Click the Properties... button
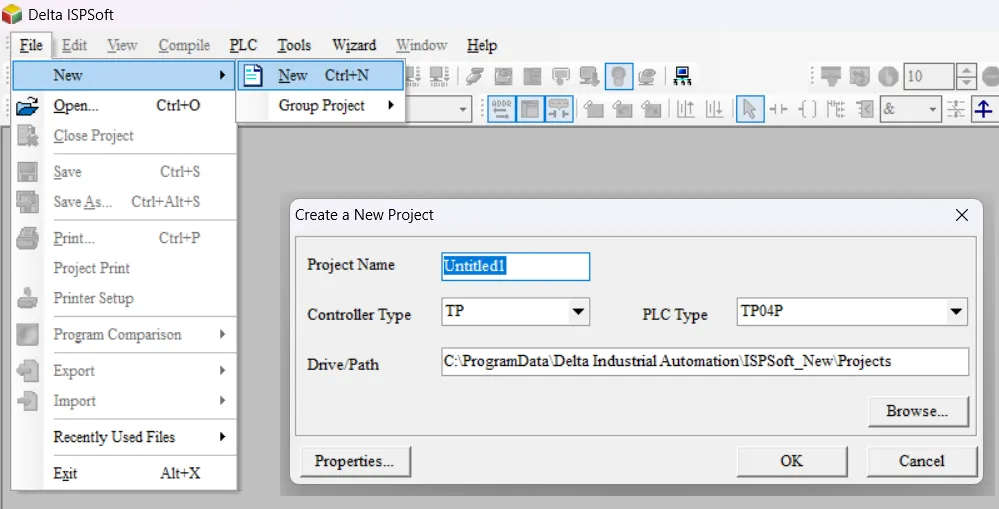This screenshot has height=509, width=999. point(354,461)
